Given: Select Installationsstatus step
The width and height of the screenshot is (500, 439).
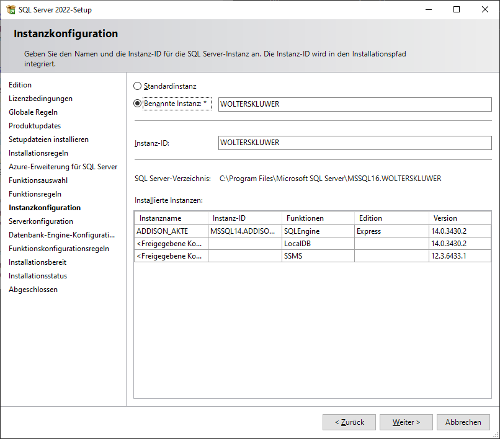Looking at the screenshot, I should pos(38,276).
